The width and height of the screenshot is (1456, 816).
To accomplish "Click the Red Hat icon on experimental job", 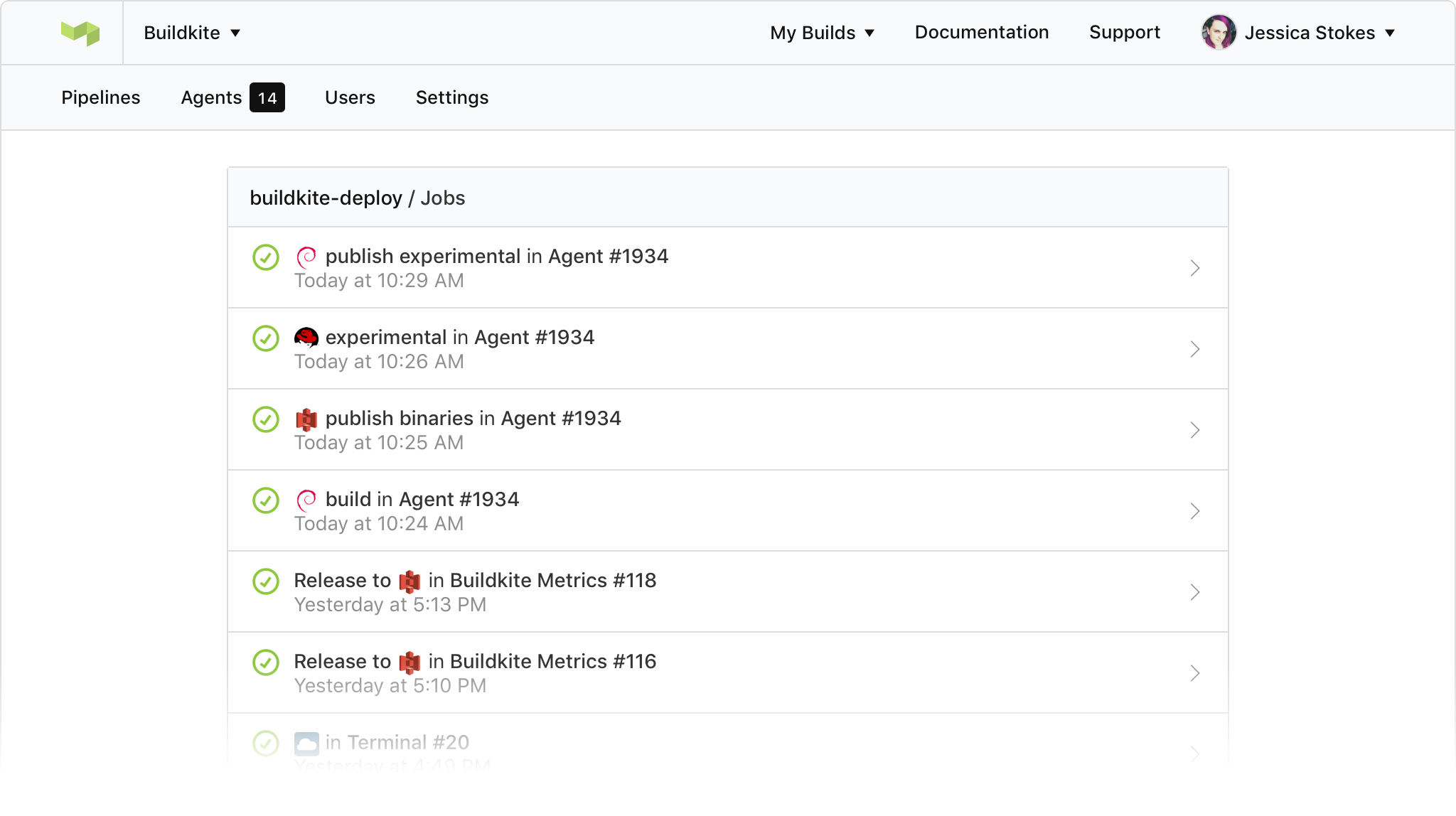I will 306,338.
